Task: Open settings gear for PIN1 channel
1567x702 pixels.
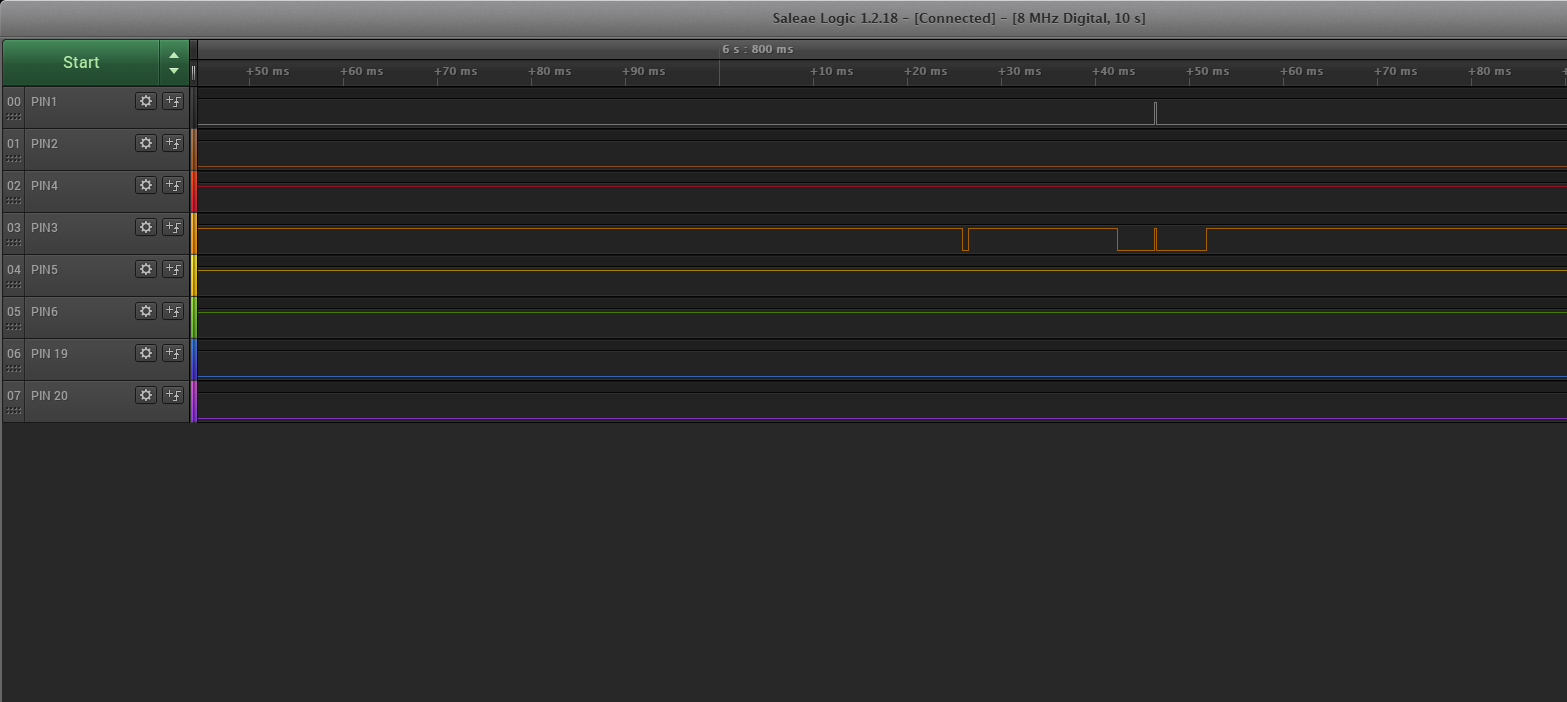Action: tap(146, 101)
